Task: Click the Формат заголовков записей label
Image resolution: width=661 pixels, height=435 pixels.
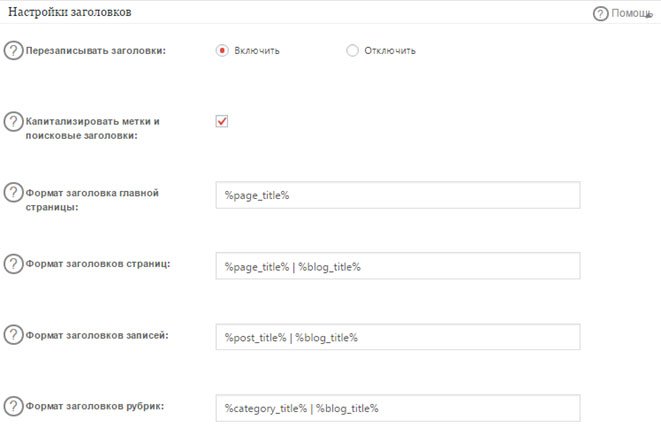Action: (x=97, y=335)
